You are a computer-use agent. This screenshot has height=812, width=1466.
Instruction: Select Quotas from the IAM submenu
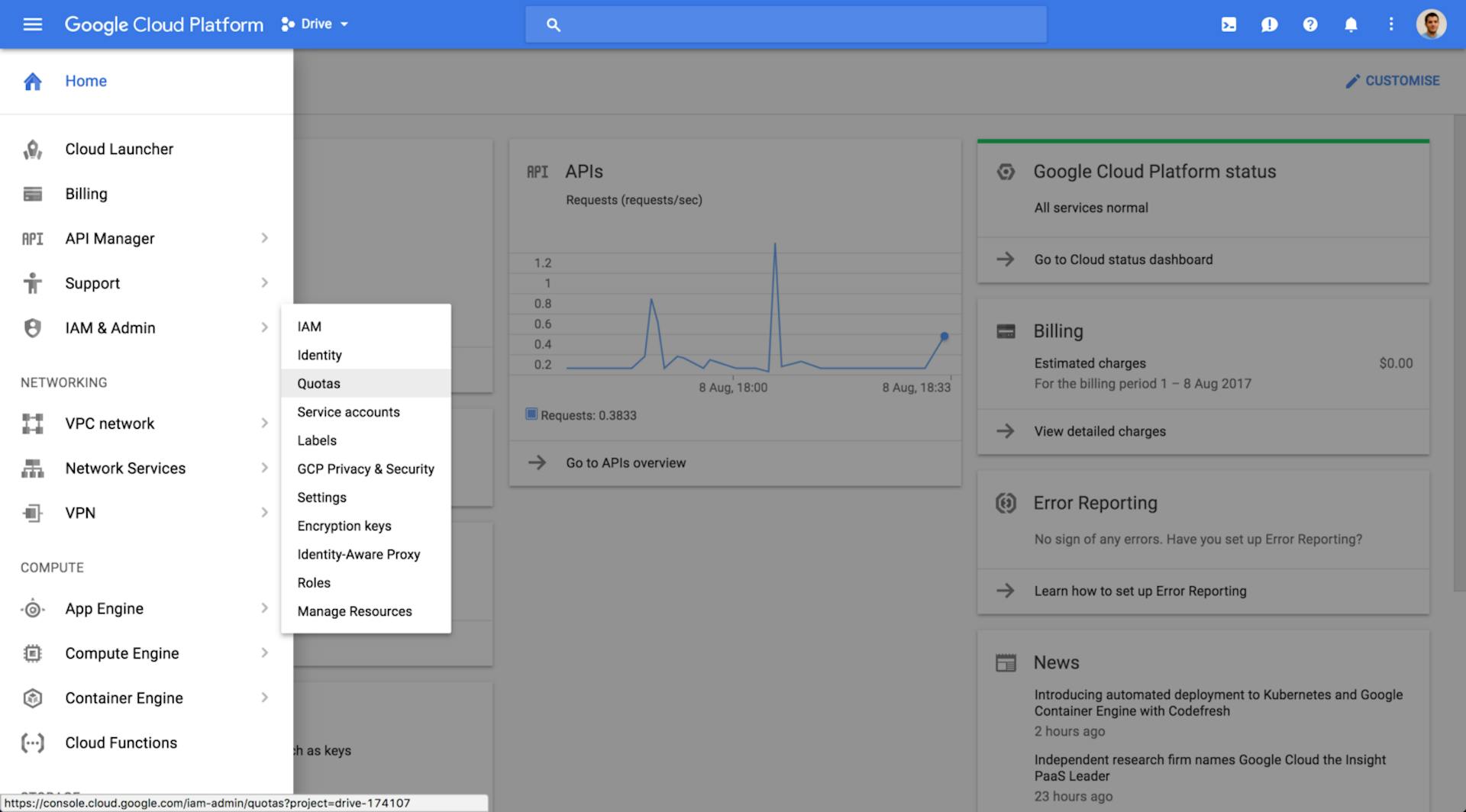click(318, 383)
